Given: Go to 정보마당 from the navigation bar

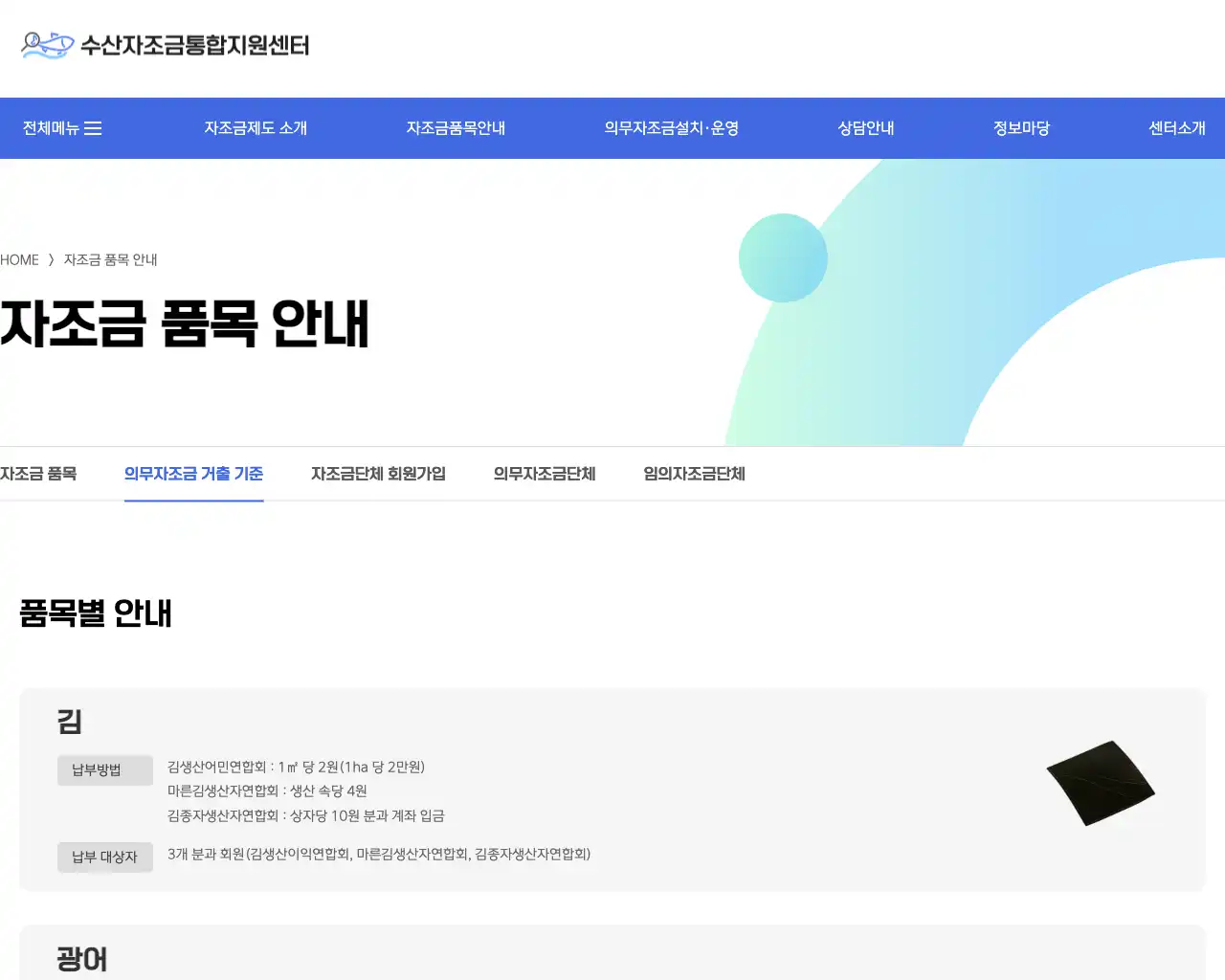Looking at the screenshot, I should pyautogui.click(x=1020, y=127).
